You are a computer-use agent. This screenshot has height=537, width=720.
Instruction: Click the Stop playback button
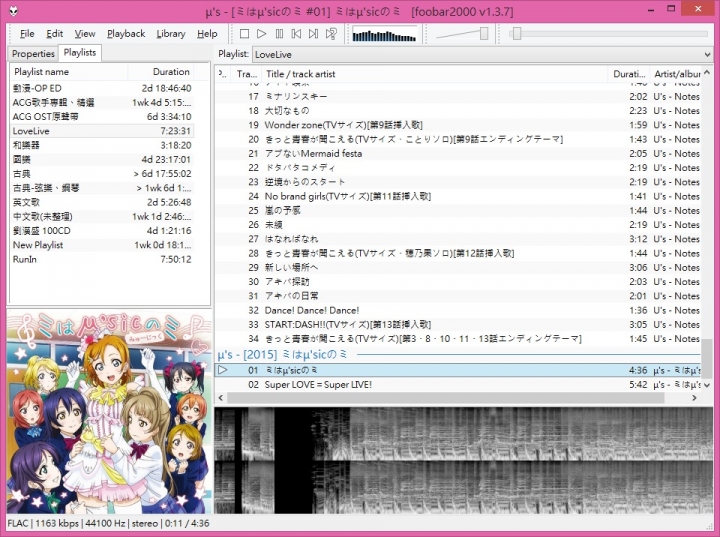click(244, 34)
